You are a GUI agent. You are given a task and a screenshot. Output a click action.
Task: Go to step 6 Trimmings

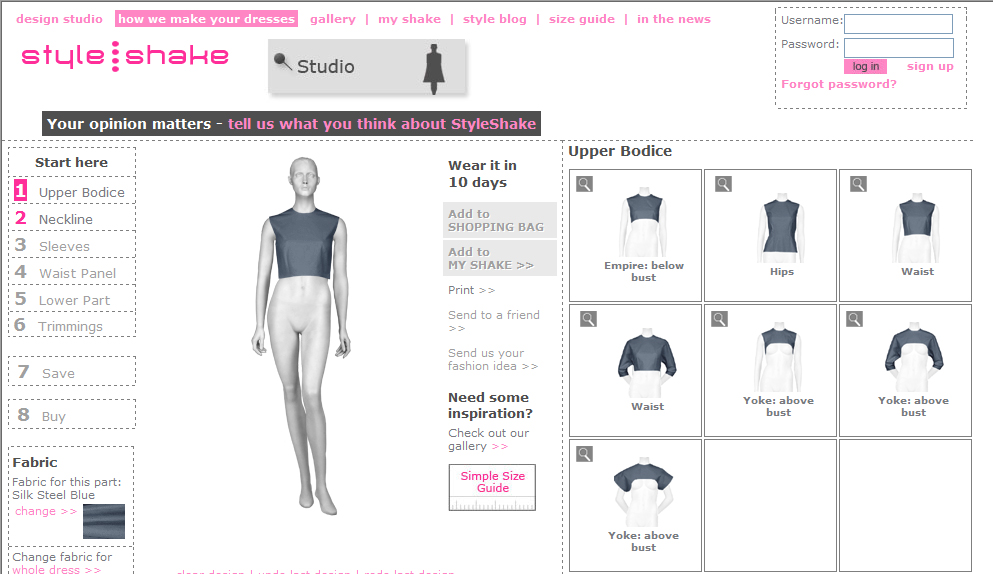[72, 326]
